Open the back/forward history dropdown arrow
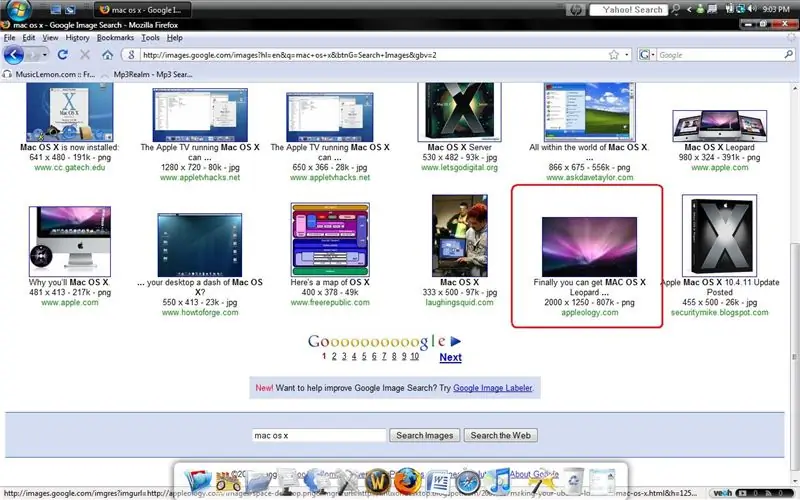 tap(45, 55)
